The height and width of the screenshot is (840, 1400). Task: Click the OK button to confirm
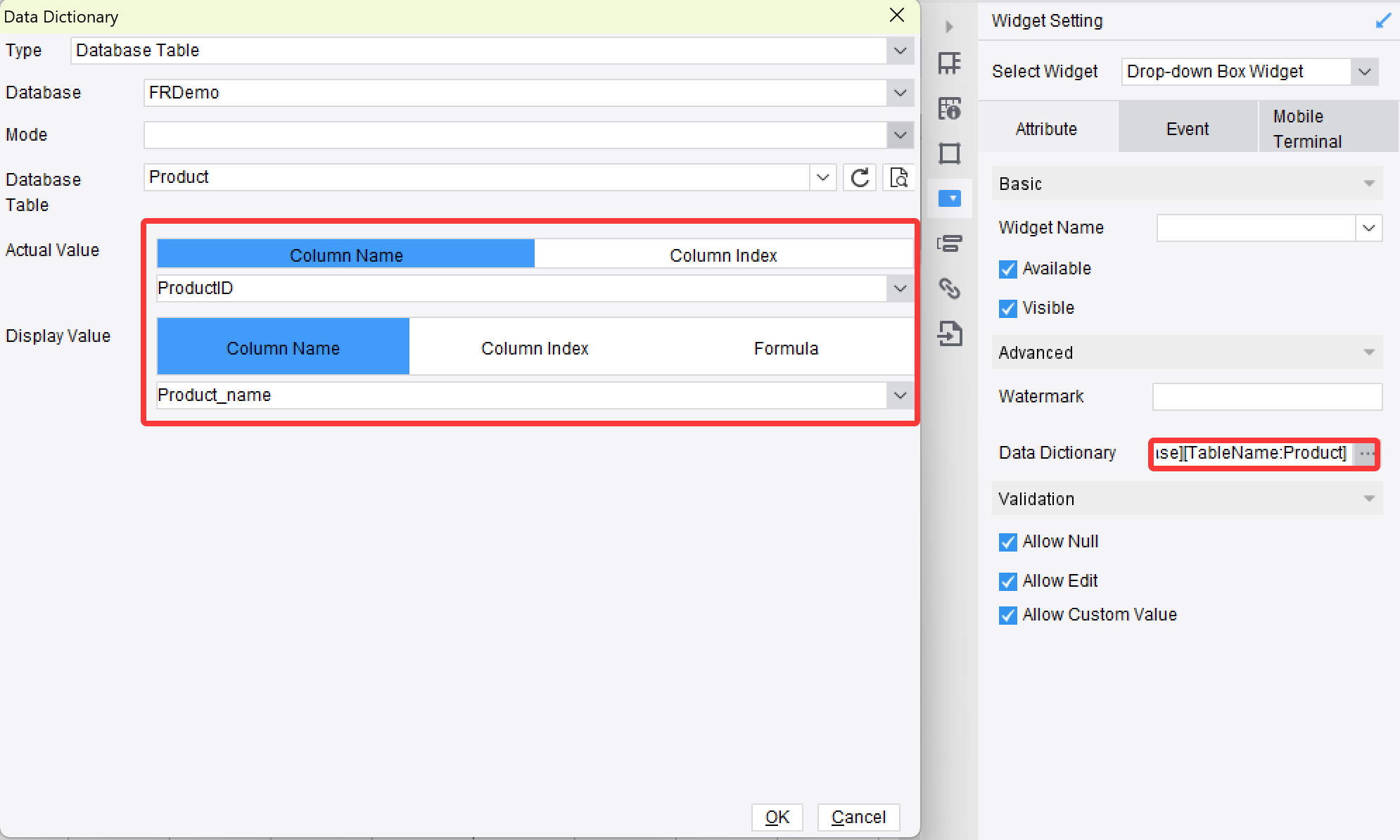click(x=777, y=817)
